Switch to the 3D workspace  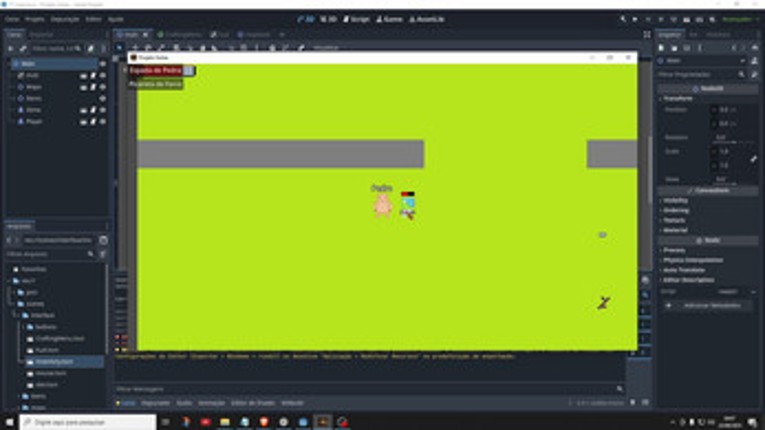click(x=328, y=19)
